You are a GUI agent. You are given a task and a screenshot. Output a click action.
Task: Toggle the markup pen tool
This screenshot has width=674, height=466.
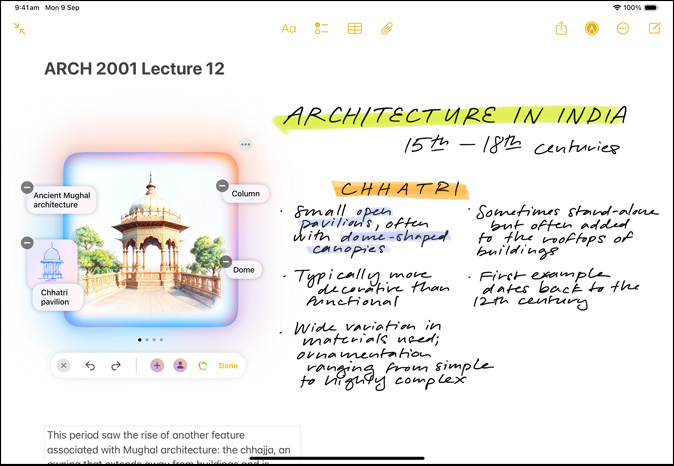(x=592, y=29)
